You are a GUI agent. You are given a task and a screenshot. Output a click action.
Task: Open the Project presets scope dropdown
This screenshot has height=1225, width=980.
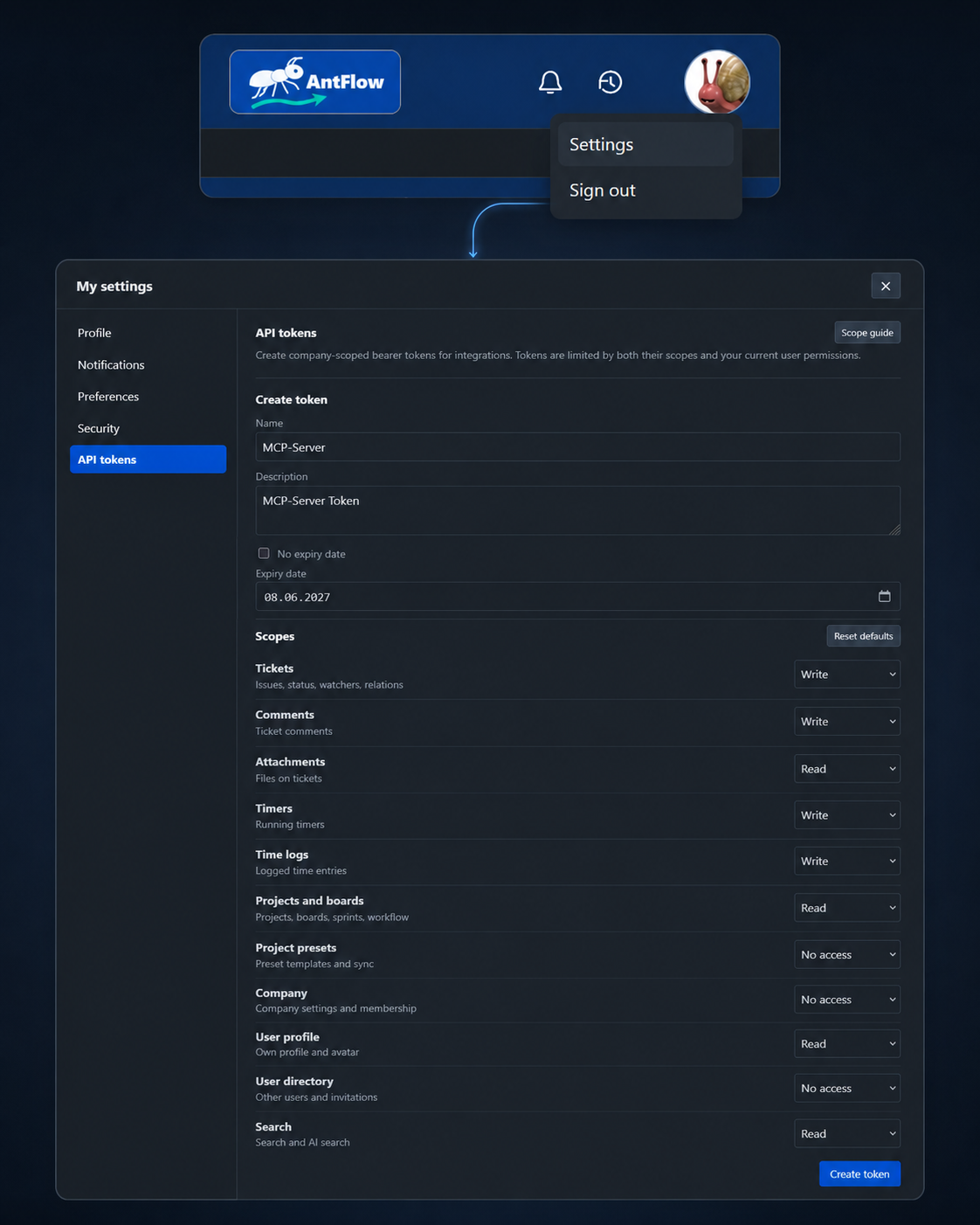[846, 955]
